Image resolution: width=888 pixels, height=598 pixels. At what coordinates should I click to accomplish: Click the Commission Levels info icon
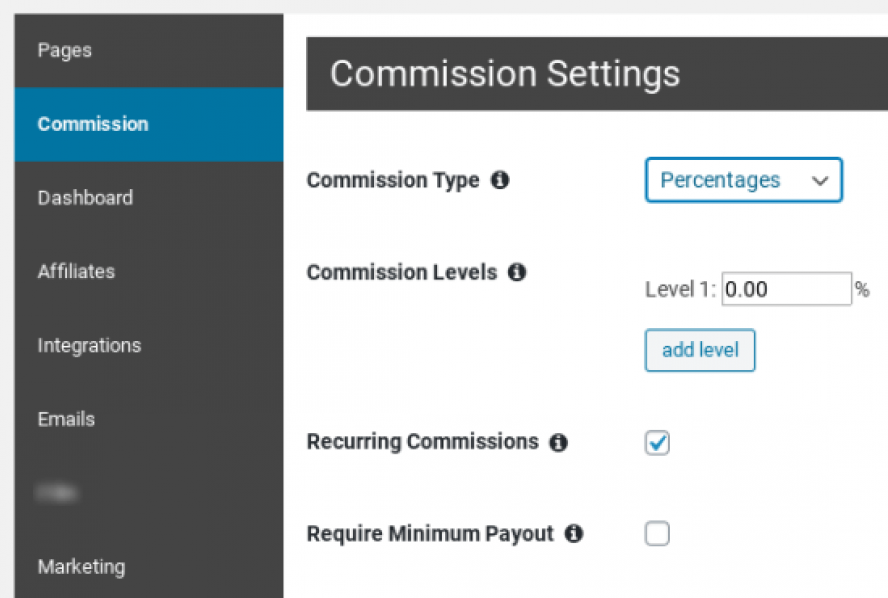[516, 272]
